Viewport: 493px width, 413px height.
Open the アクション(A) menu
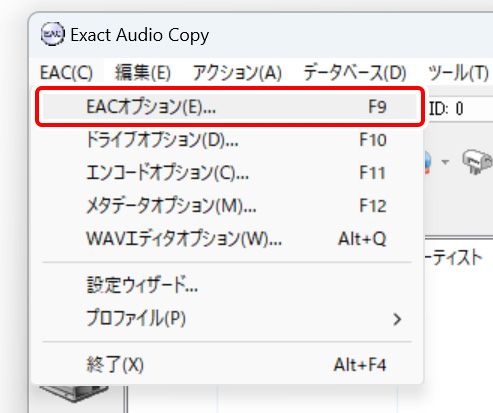point(237,72)
